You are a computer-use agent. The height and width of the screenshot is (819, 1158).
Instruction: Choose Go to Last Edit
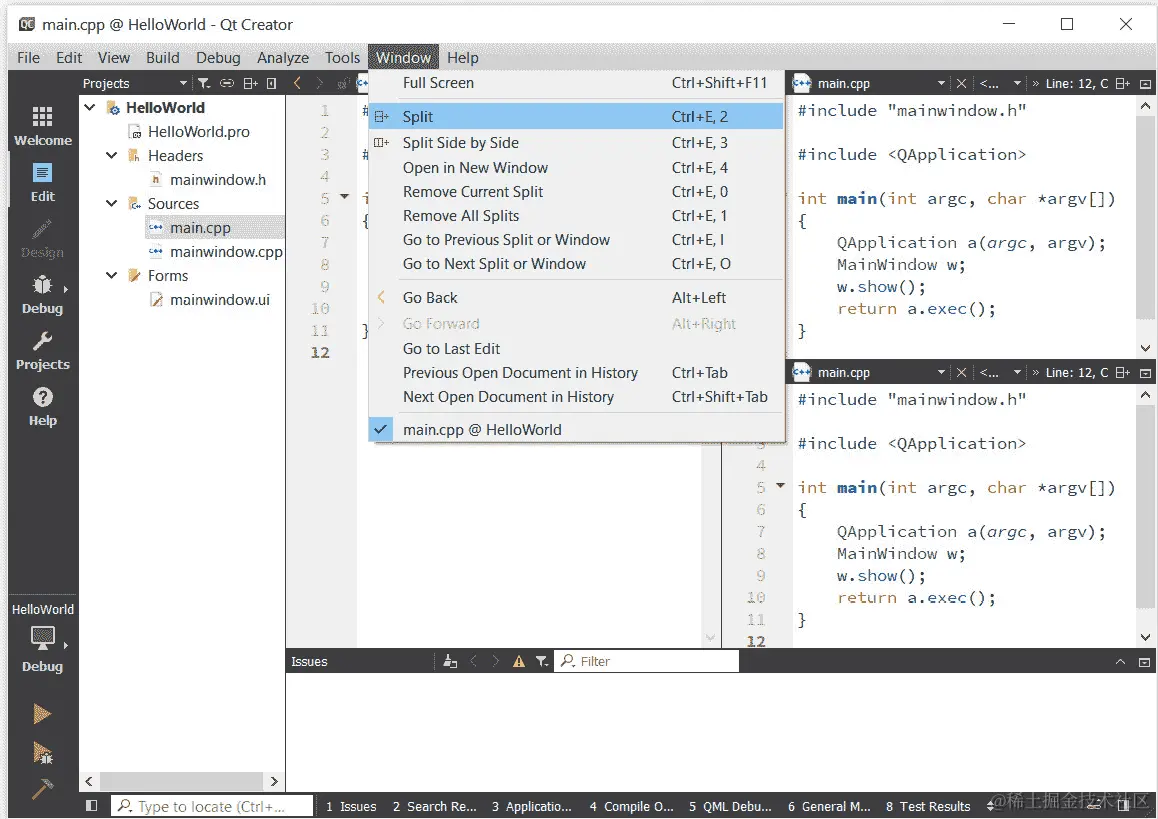[x=576, y=349]
